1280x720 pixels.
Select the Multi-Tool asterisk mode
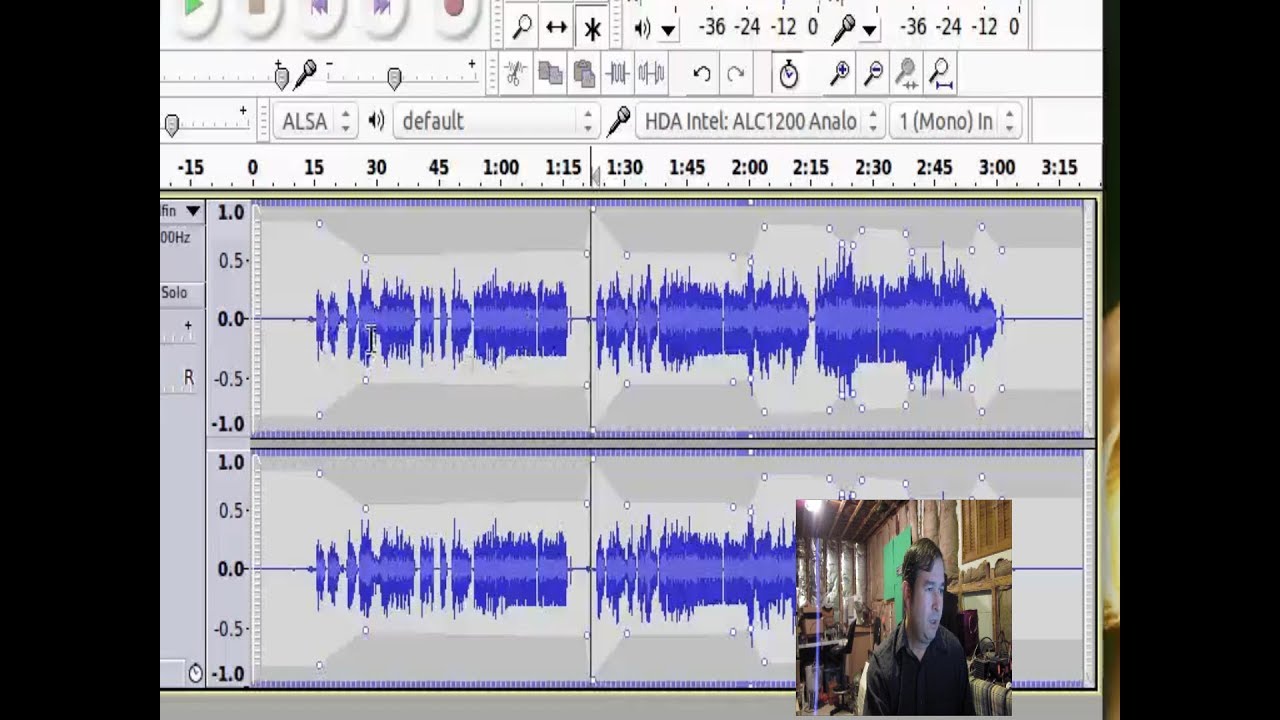592,28
